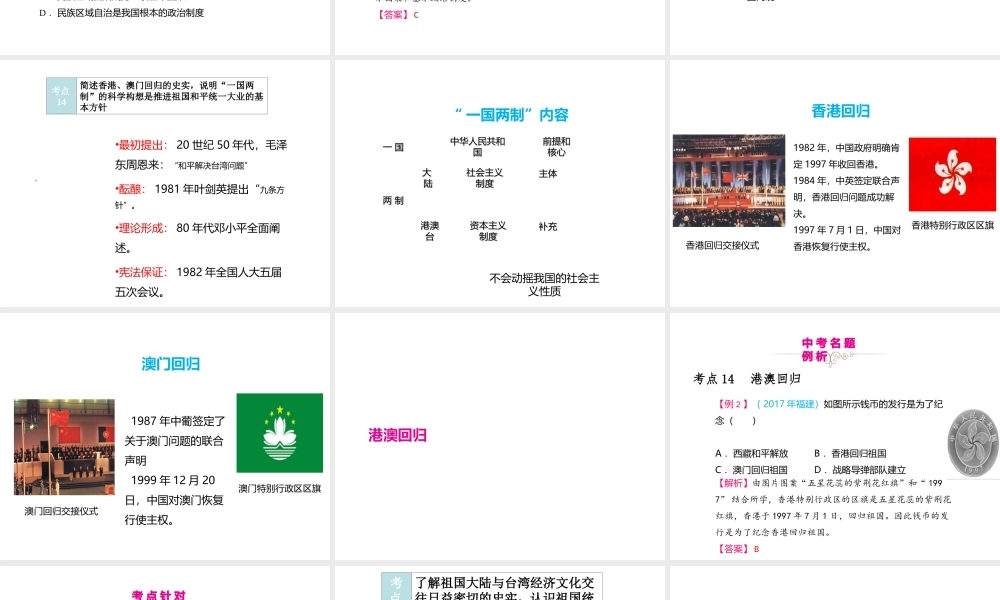This screenshot has height=600, width=1000.
Task: Click the '社会主义制度' diagram label
Action: [x=484, y=178]
